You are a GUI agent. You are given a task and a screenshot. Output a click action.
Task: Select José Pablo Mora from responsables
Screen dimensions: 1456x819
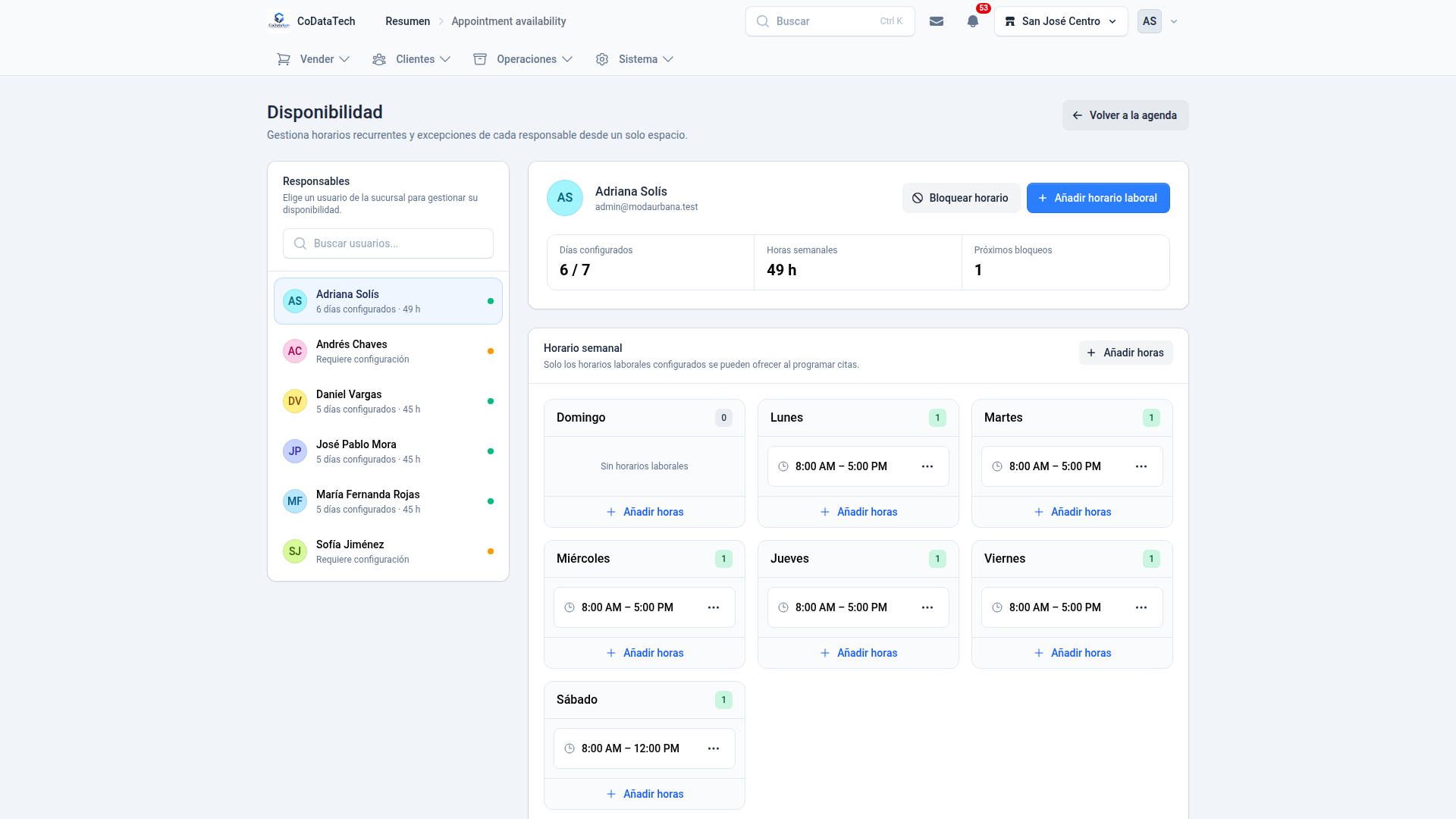388,451
